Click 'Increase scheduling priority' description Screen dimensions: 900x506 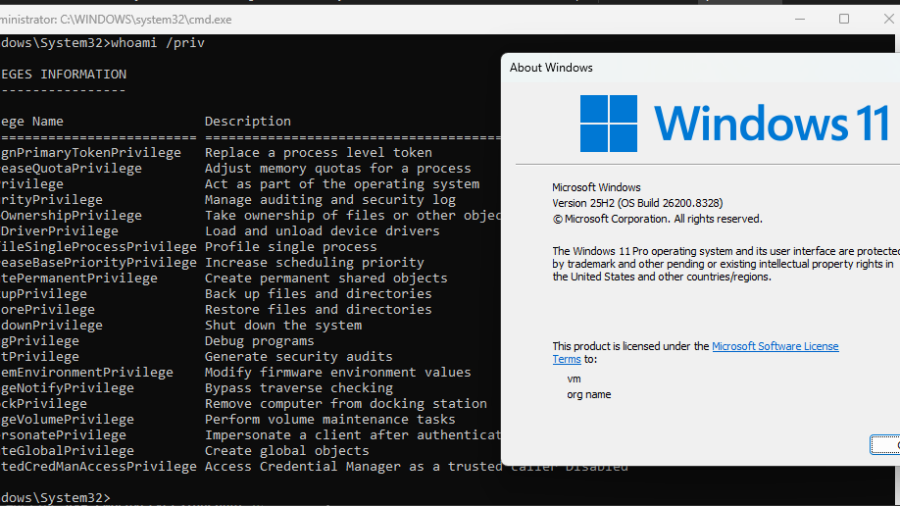(315, 262)
